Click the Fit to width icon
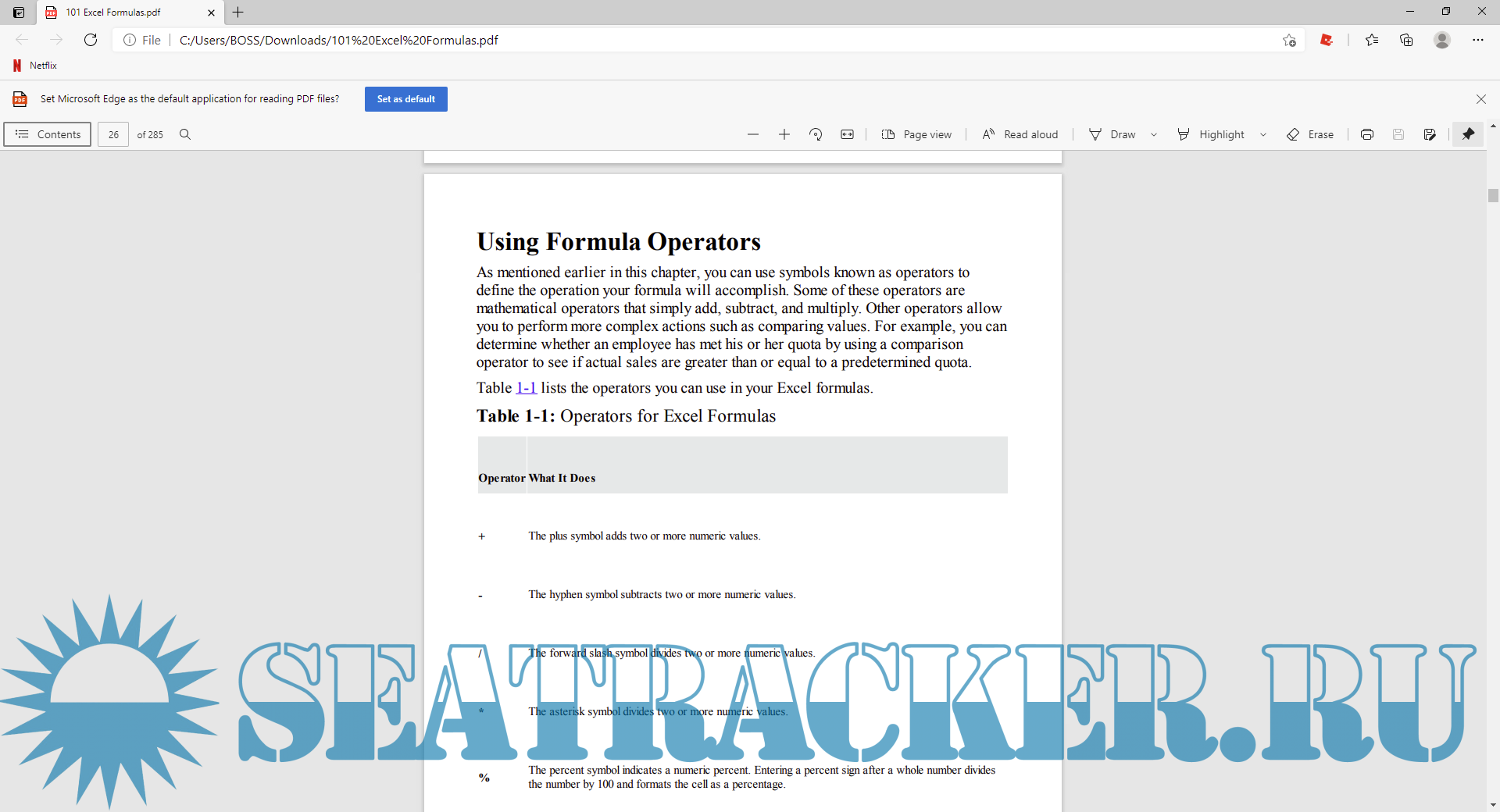1500x812 pixels. coord(847,134)
